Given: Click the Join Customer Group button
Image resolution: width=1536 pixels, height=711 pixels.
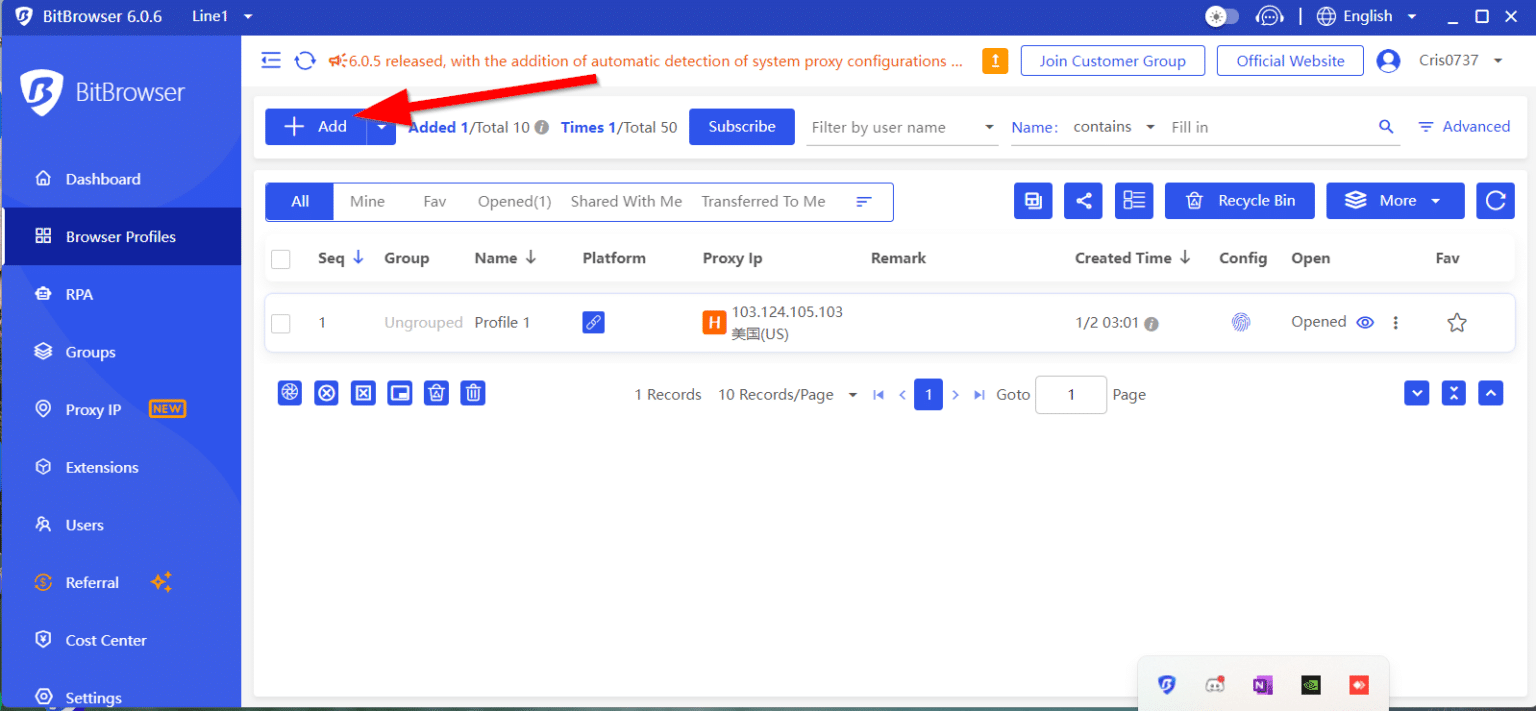Looking at the screenshot, I should click(x=1112, y=60).
